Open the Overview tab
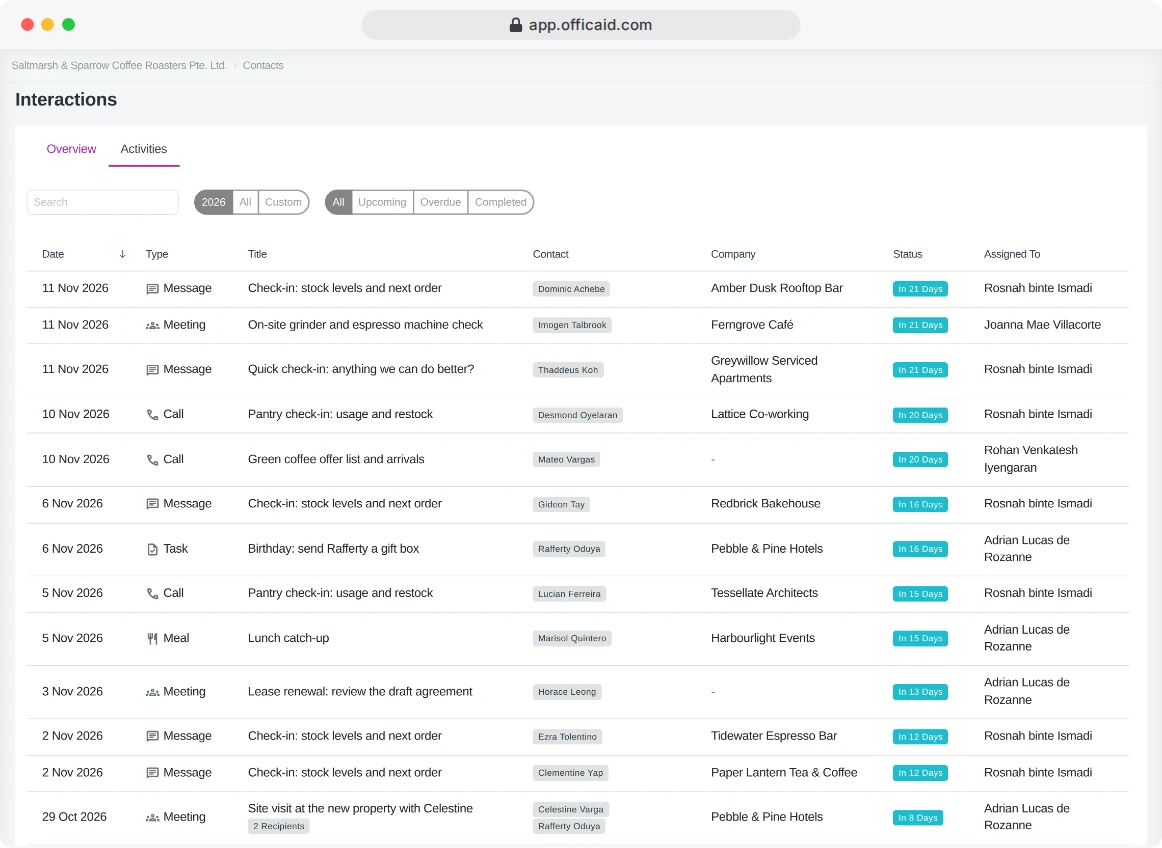Image resolution: width=1162 pixels, height=848 pixels. [x=71, y=149]
